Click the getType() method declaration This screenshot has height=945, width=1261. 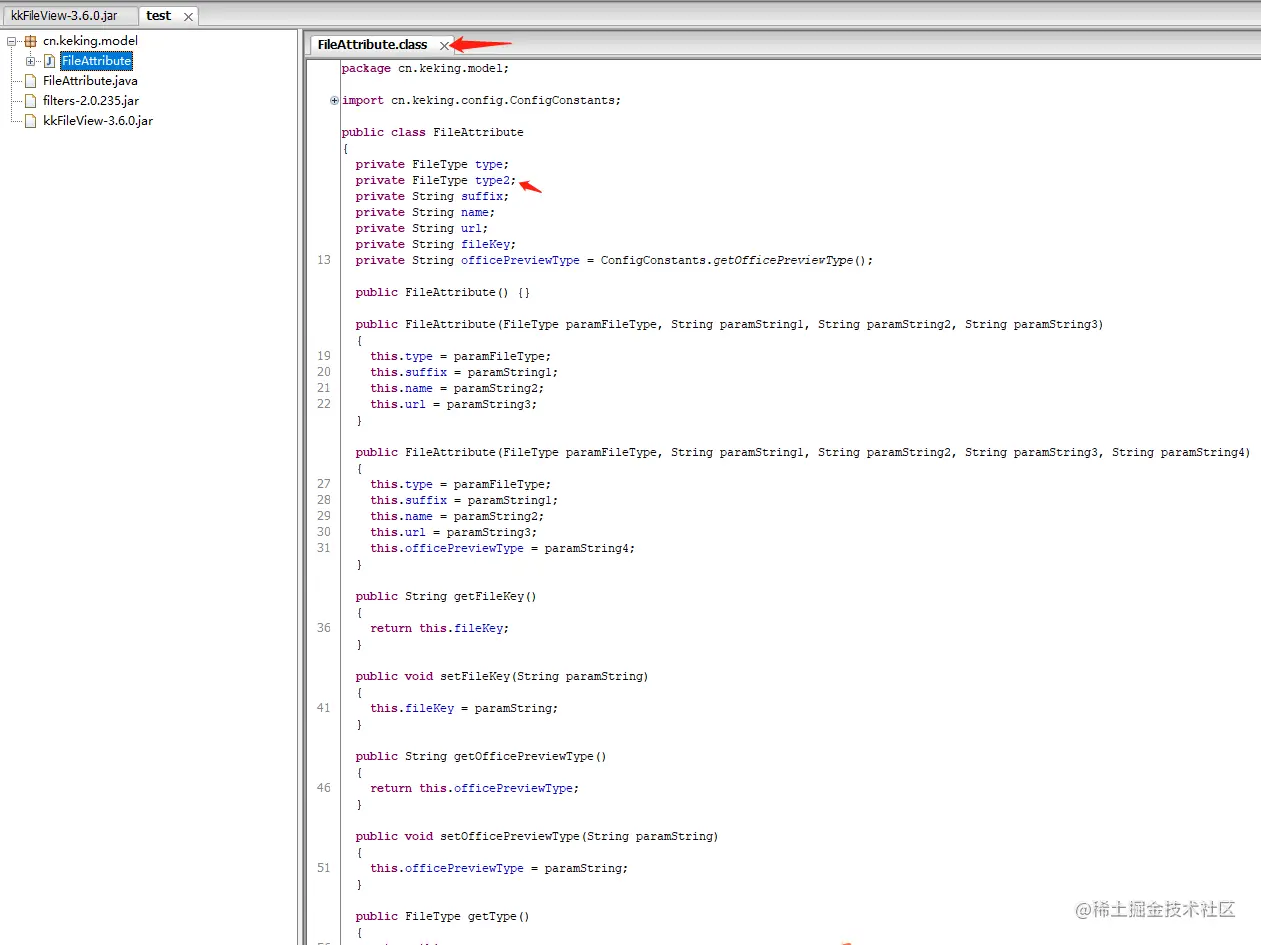442,916
